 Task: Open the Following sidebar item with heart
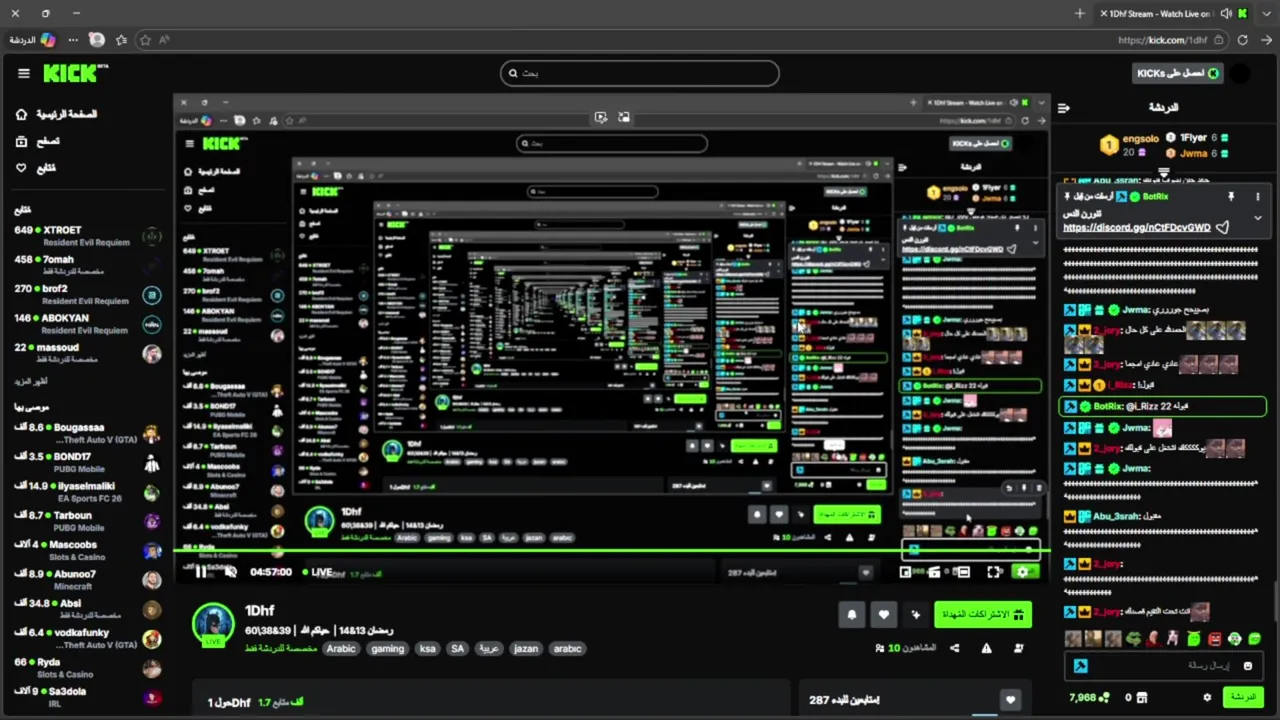coord(36,168)
